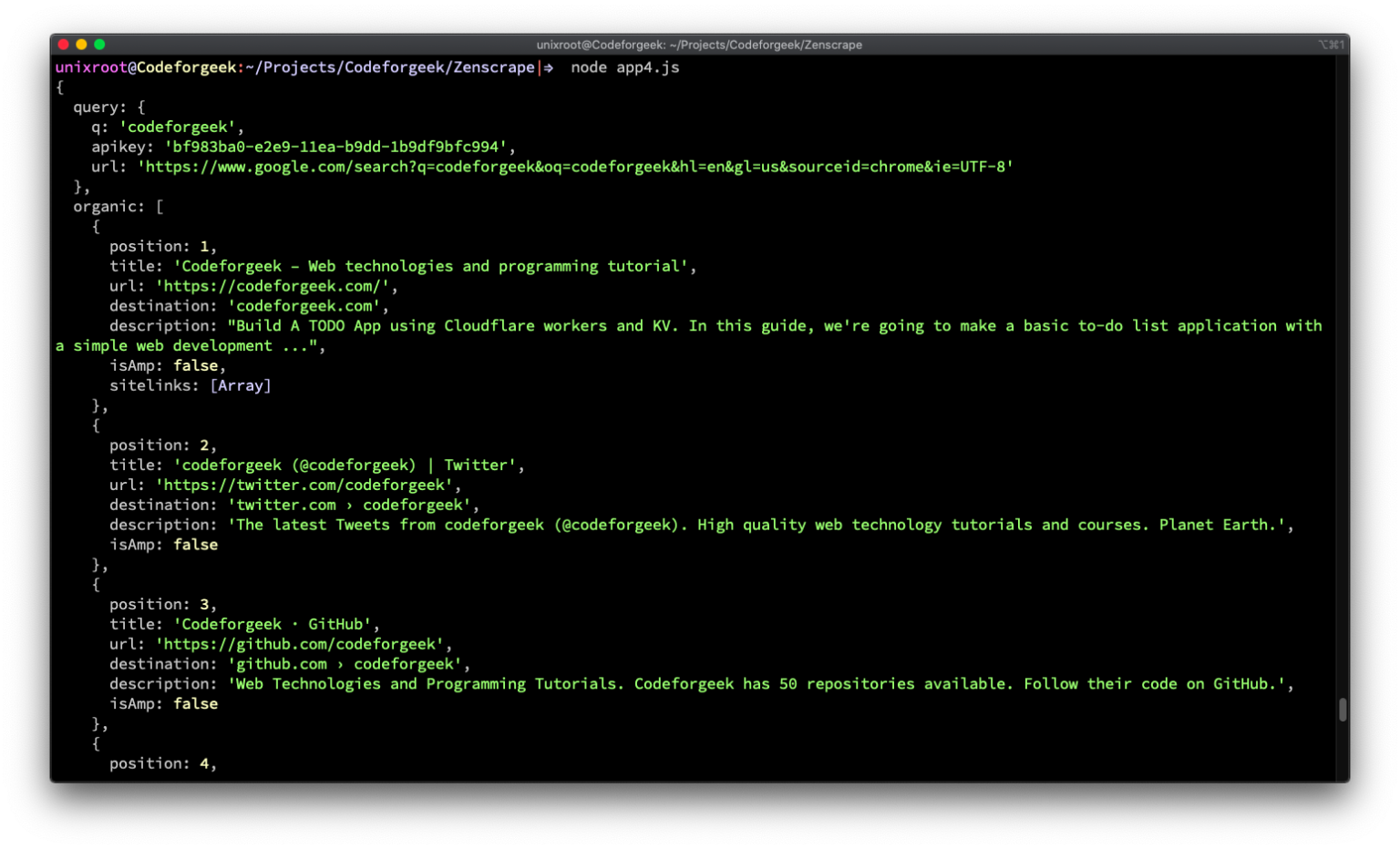Click the terminal title showing Zenscrape path
The image size is (1400, 849).
pos(699,44)
